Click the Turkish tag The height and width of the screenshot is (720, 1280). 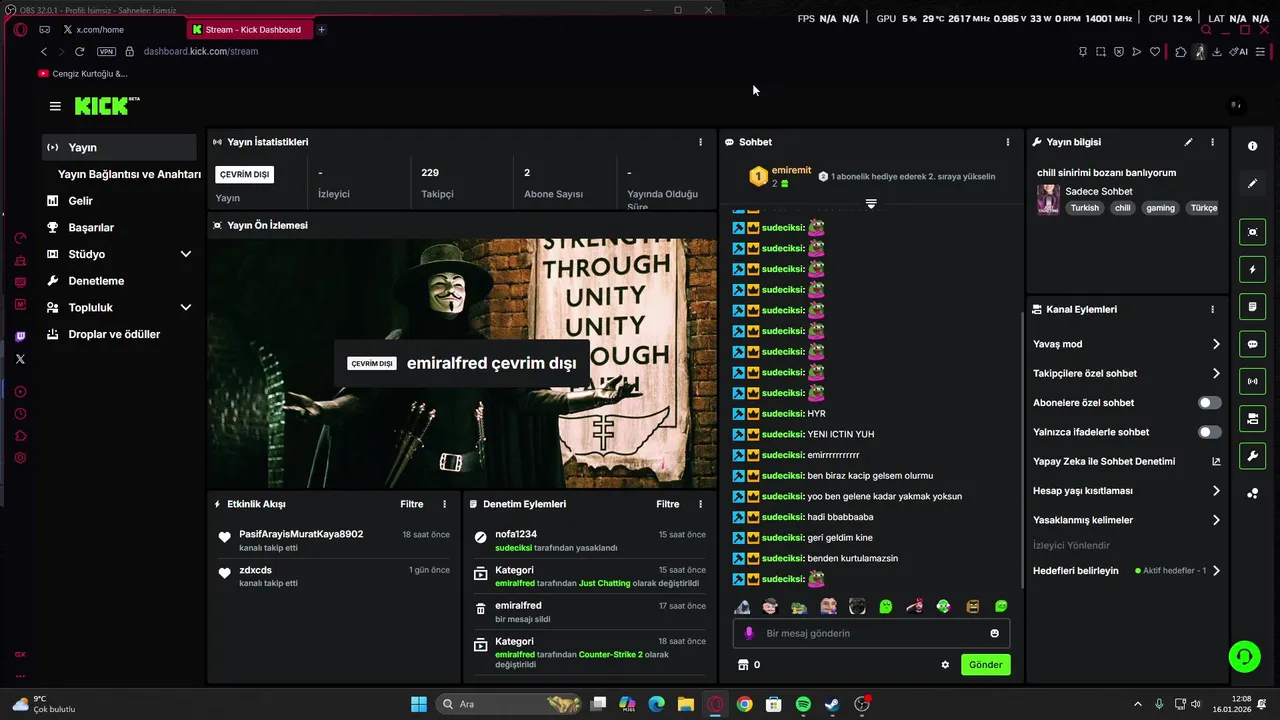(x=1085, y=208)
